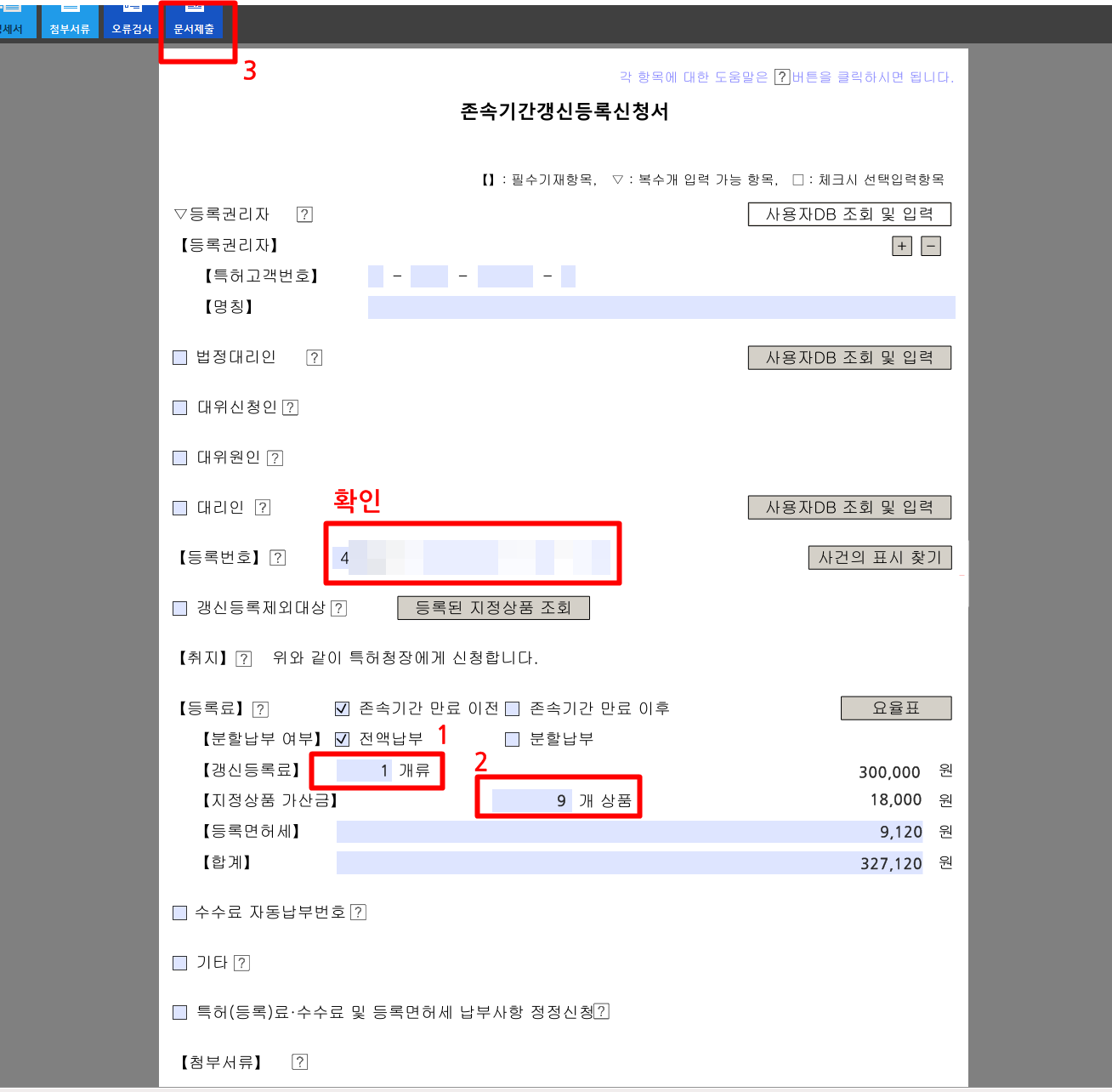Open help icon next to 등록번호
Screen dimensions: 1112x1092
point(278,558)
